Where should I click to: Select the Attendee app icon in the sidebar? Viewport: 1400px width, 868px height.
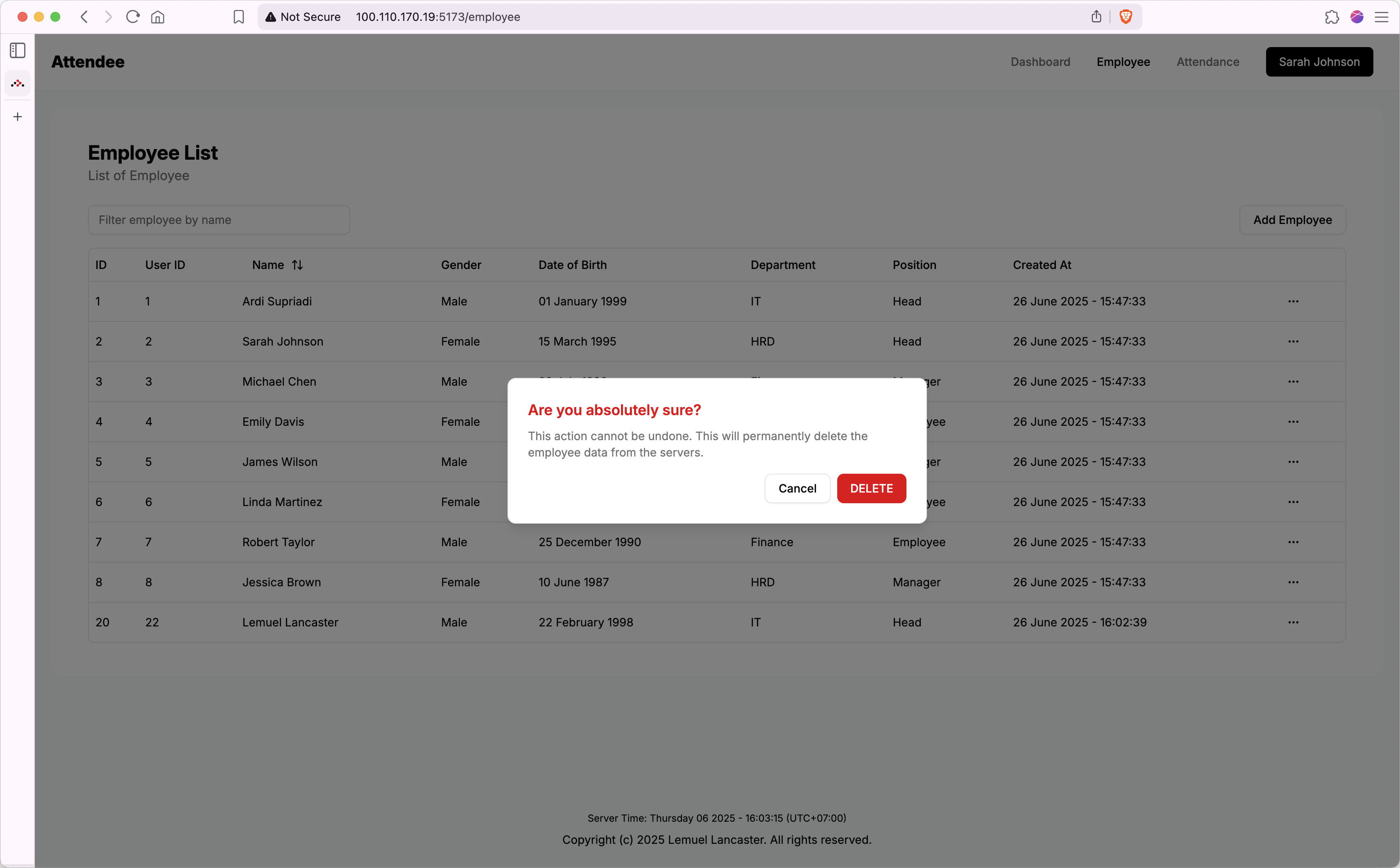pos(17,83)
